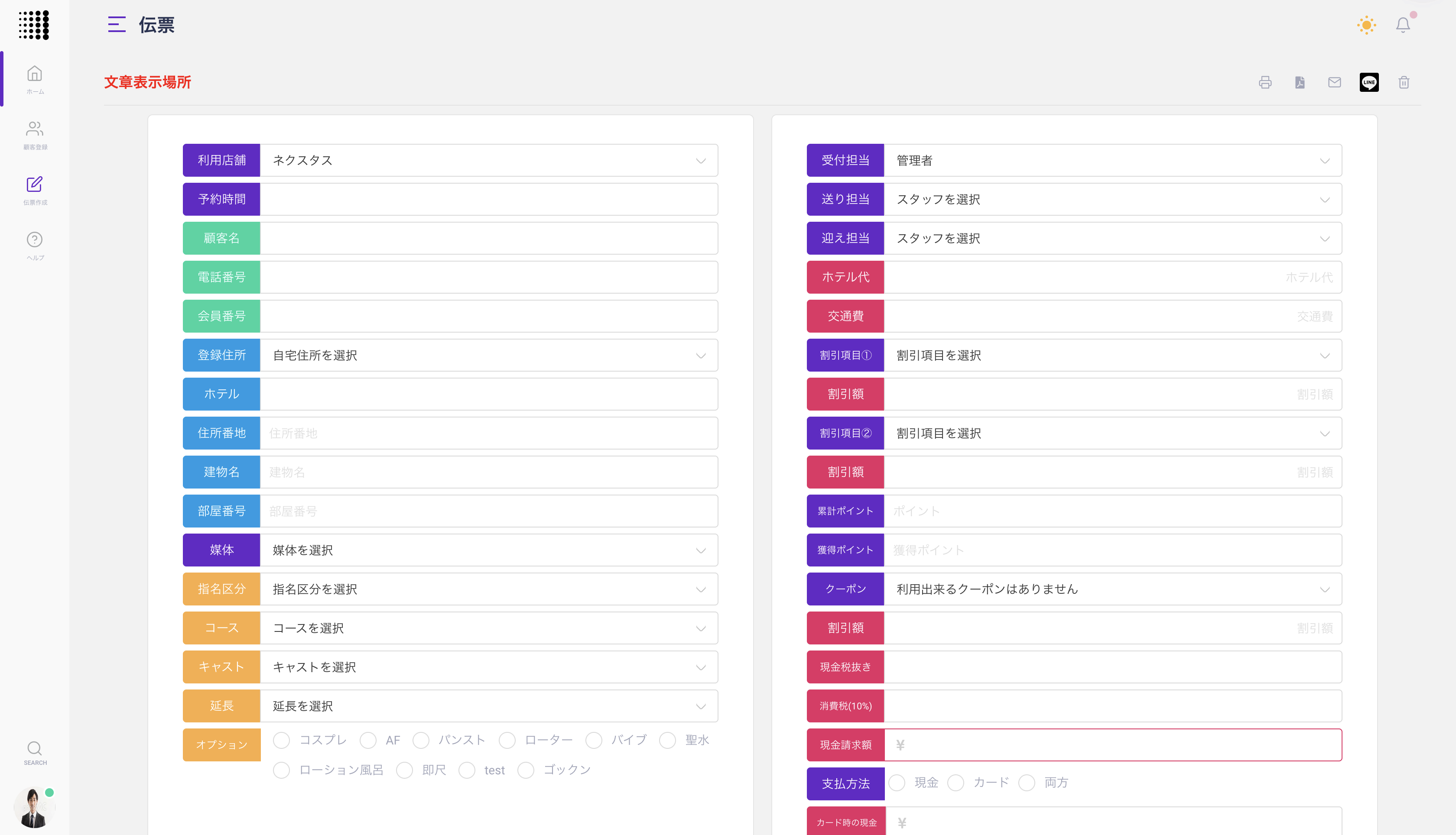Go to ホーム in sidebar
The width and height of the screenshot is (1456, 835).
click(35, 80)
